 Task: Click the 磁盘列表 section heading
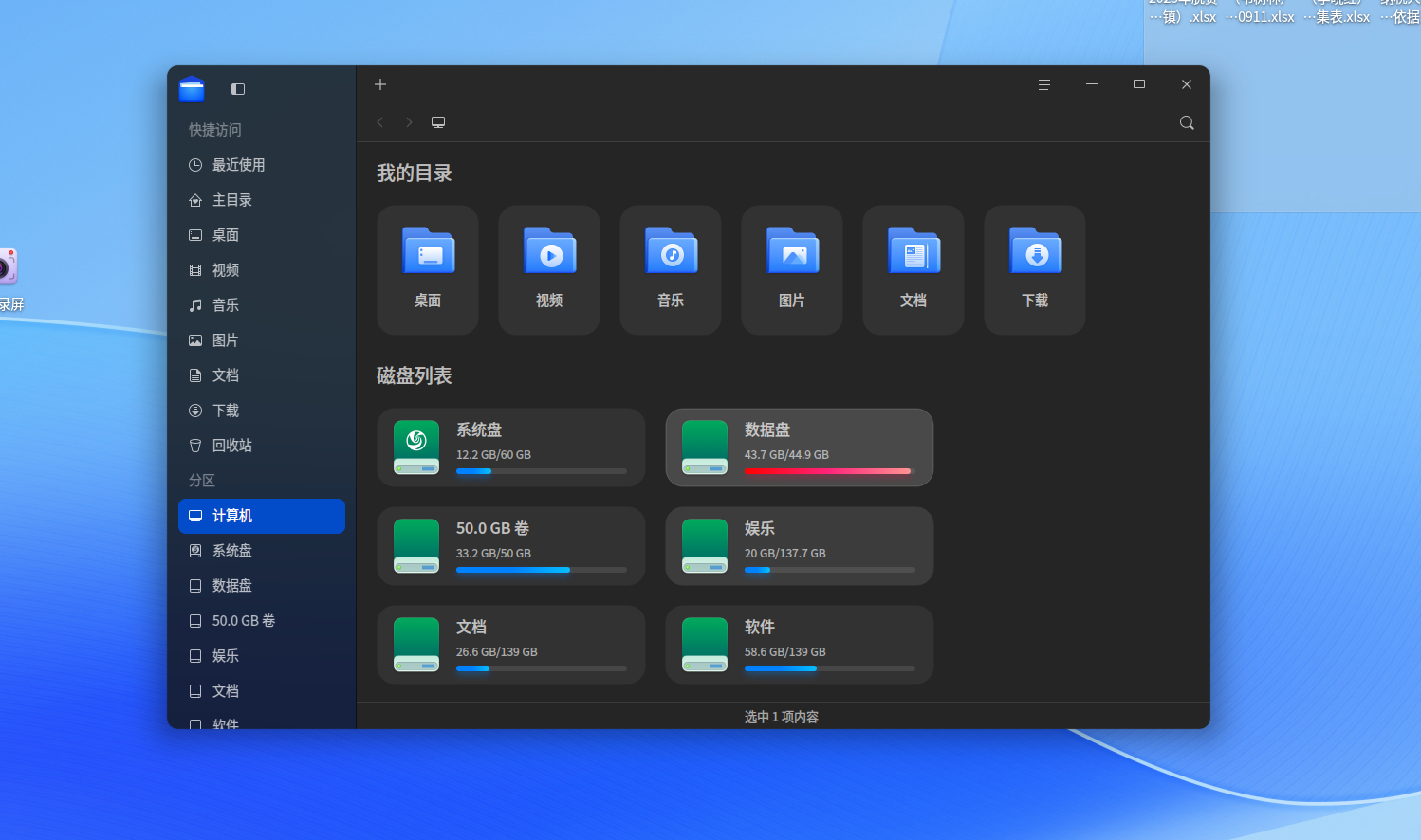pos(415,376)
